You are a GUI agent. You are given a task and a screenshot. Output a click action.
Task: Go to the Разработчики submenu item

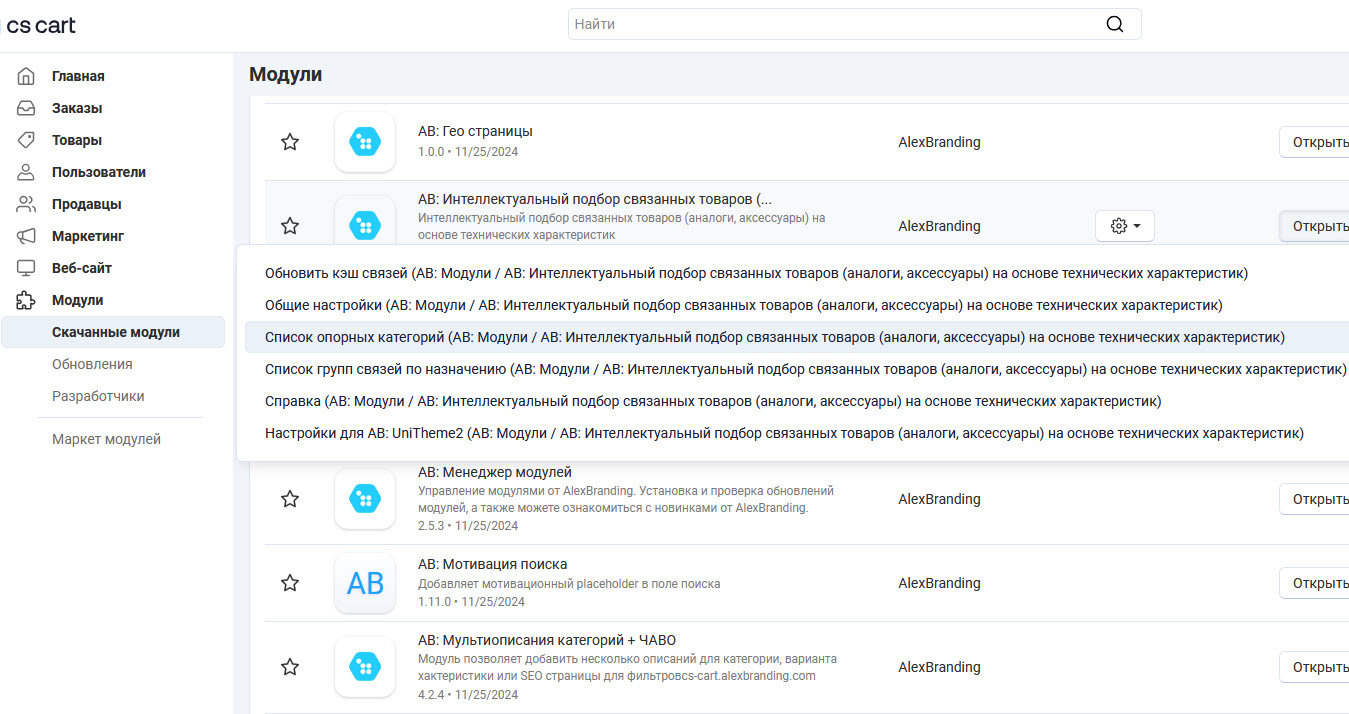point(98,396)
